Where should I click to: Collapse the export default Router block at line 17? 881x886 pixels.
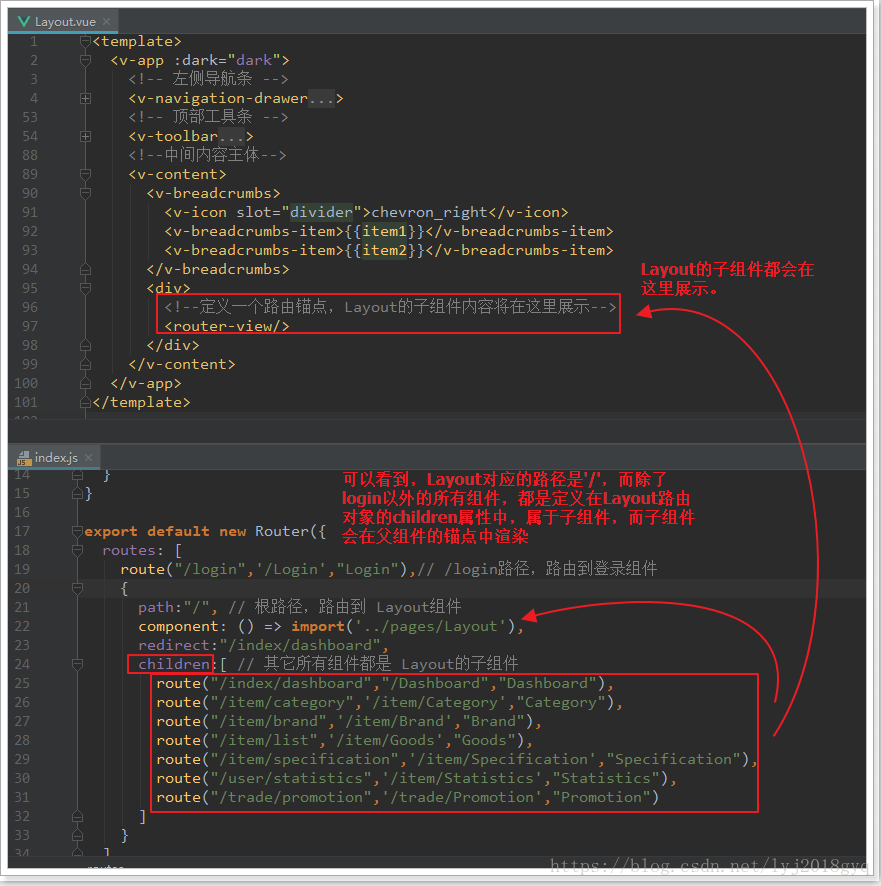77,531
